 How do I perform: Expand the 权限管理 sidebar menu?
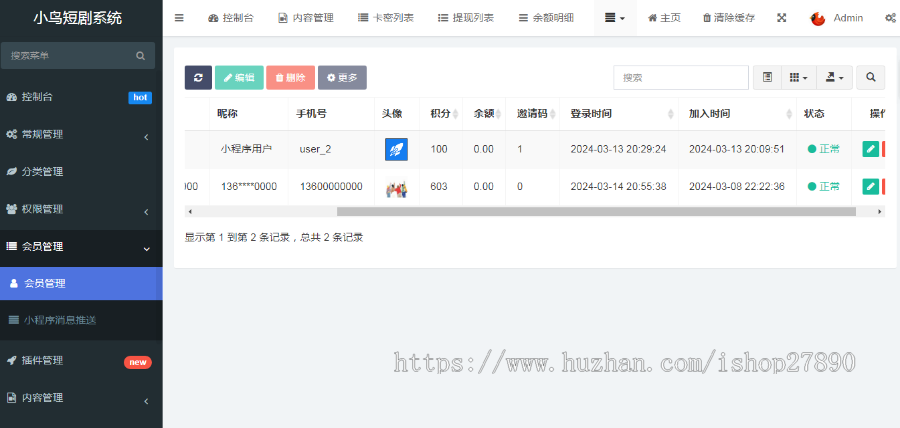(81, 209)
